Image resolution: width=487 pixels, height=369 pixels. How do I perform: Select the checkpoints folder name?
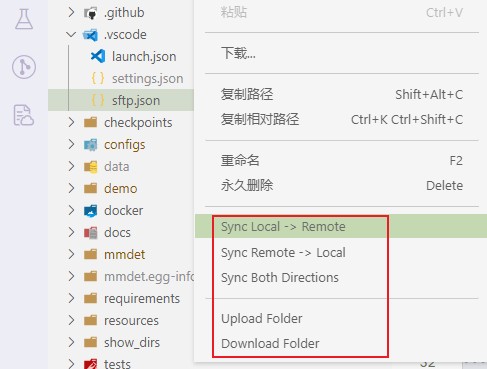click(138, 123)
